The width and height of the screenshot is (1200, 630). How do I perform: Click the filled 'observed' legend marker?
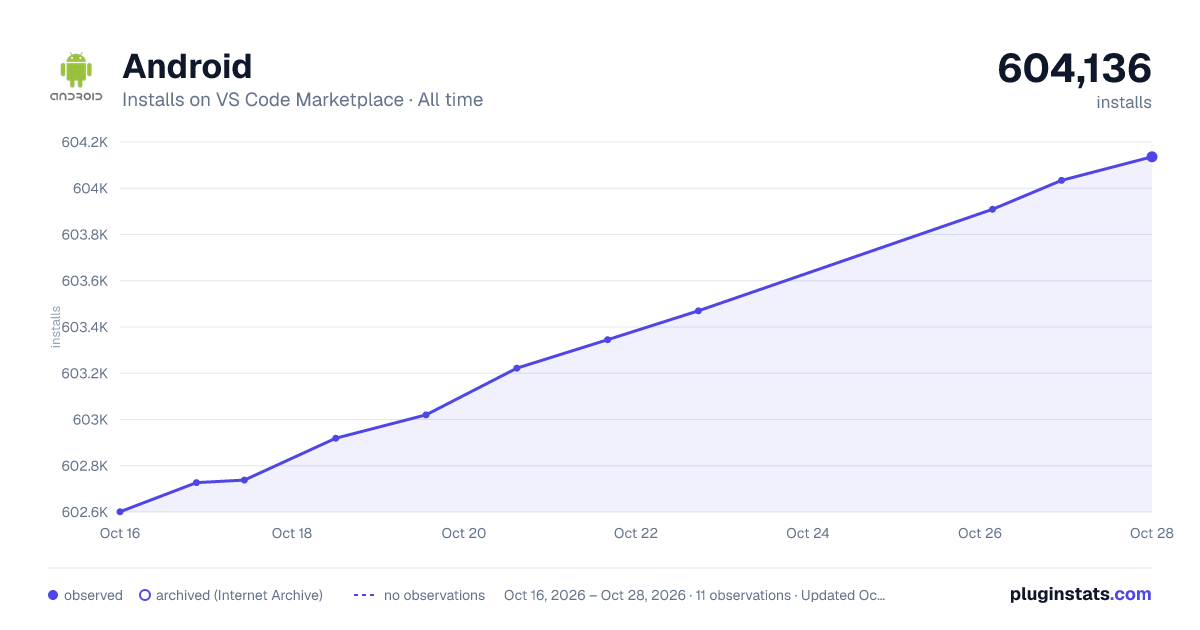point(53,595)
